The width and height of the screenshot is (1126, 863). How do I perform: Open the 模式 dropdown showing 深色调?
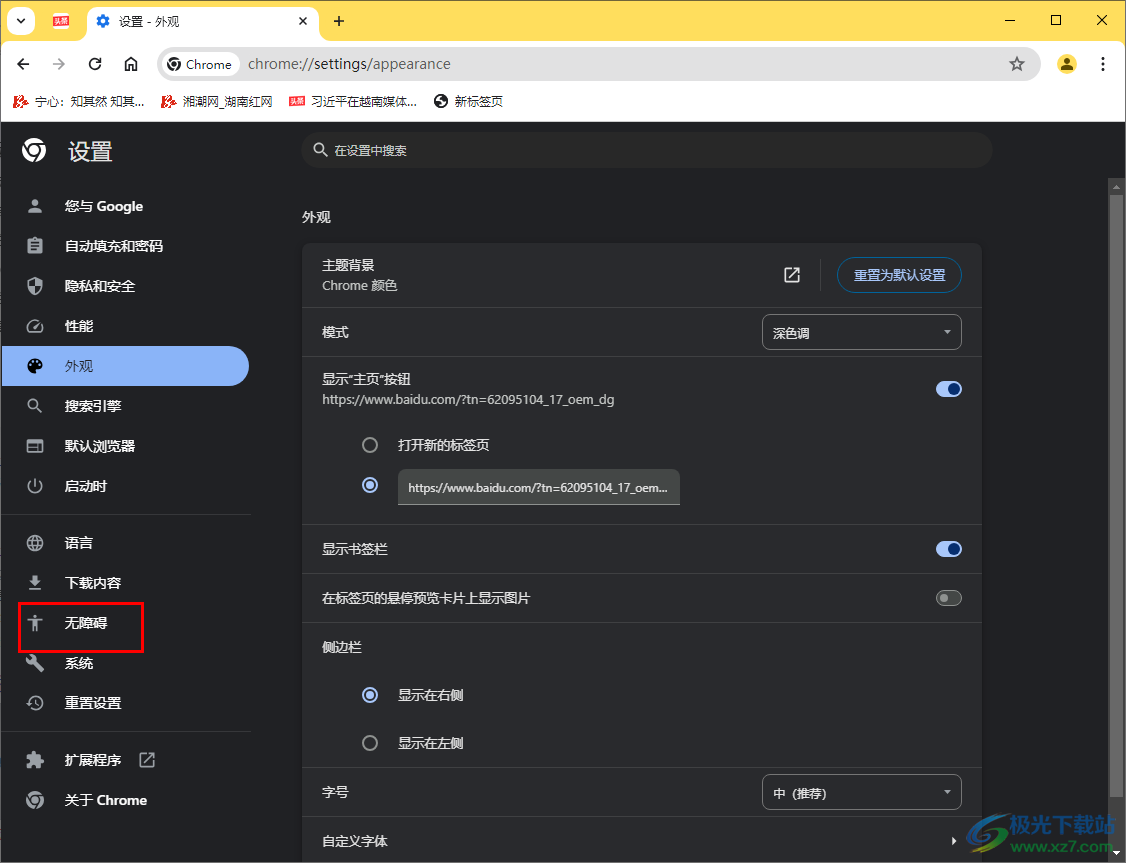861,332
